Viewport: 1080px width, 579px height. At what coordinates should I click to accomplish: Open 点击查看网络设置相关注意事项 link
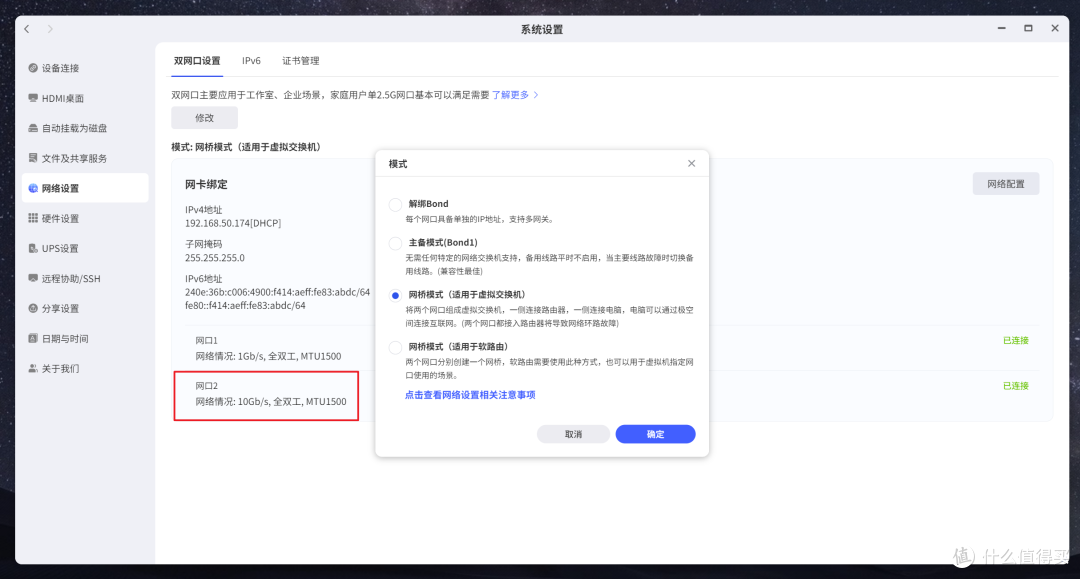(470, 395)
